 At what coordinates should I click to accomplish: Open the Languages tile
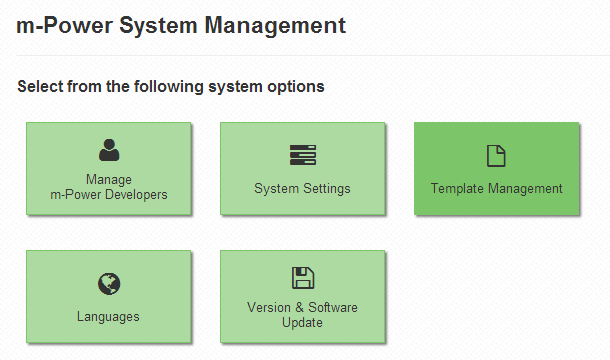[x=109, y=297]
